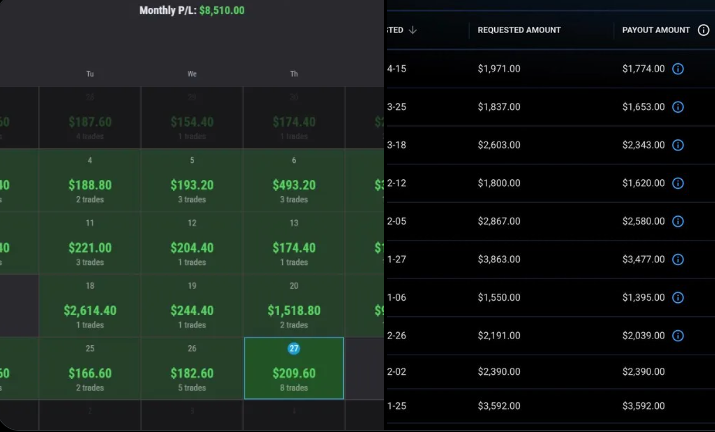Screen dimensions: 715x432
Task: Click payout amount $2,039.00
Action: point(643,335)
